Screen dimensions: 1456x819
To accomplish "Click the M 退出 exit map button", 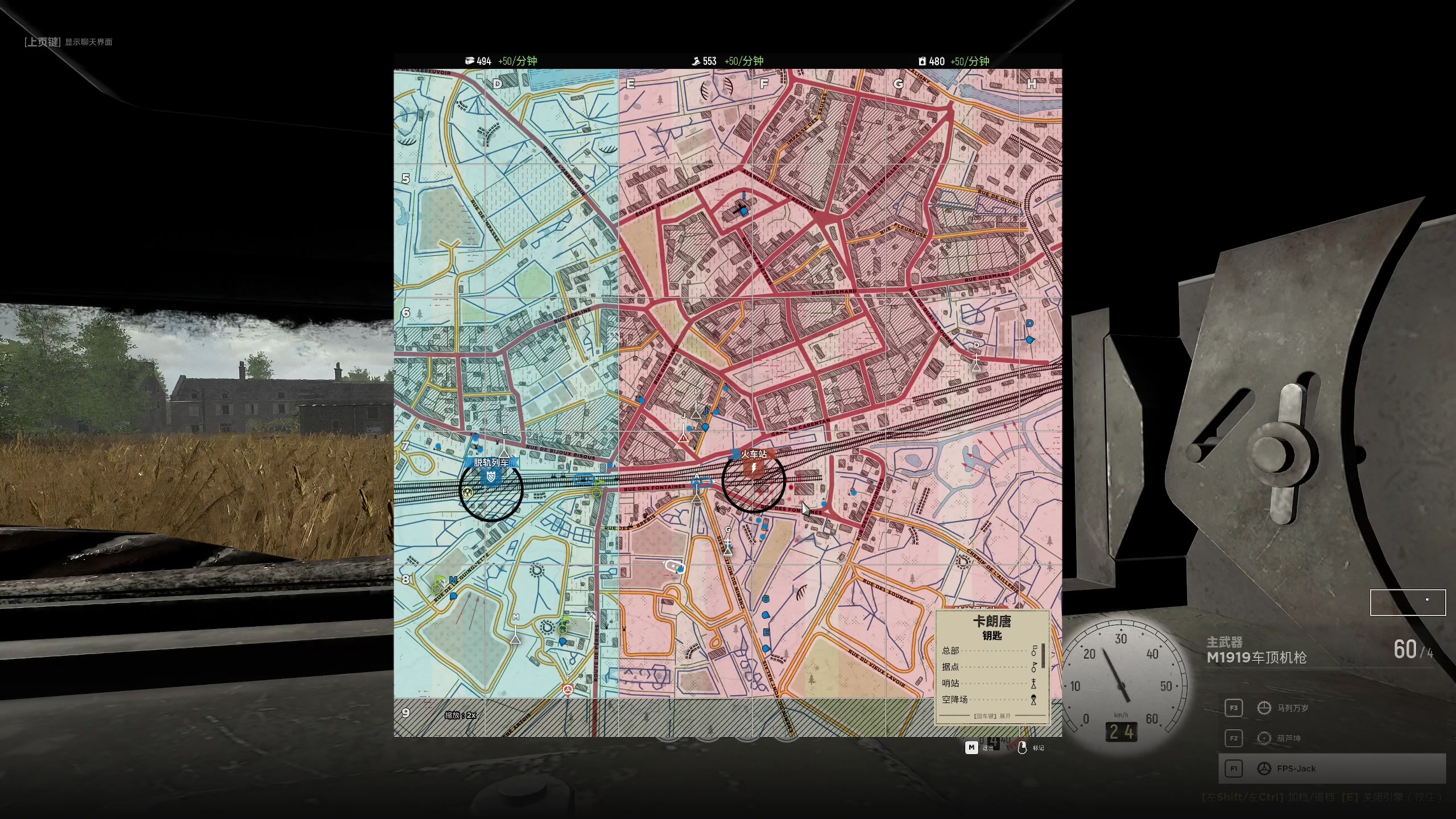I will 971,747.
